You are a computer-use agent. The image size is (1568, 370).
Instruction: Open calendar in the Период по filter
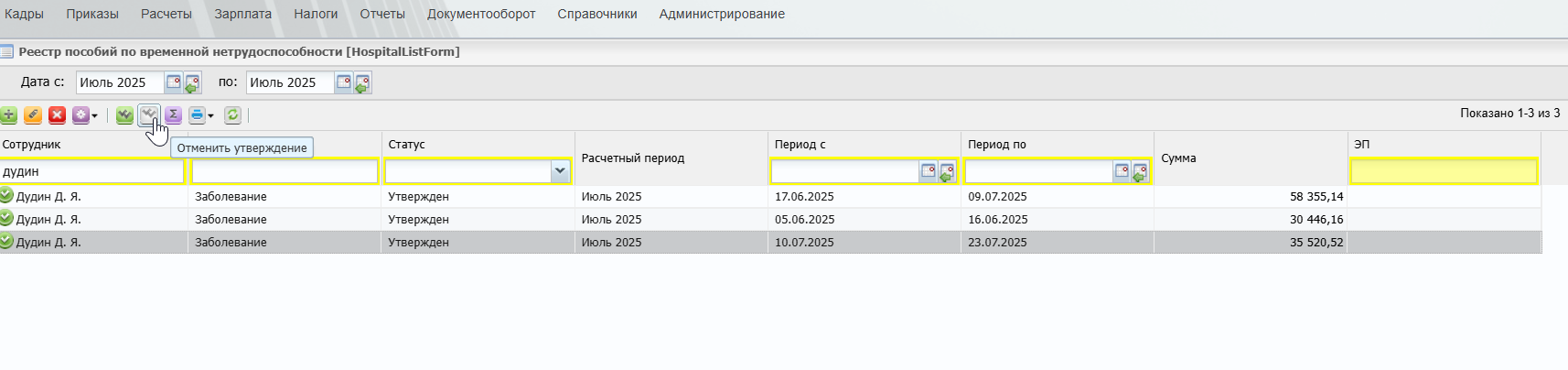click(1122, 171)
